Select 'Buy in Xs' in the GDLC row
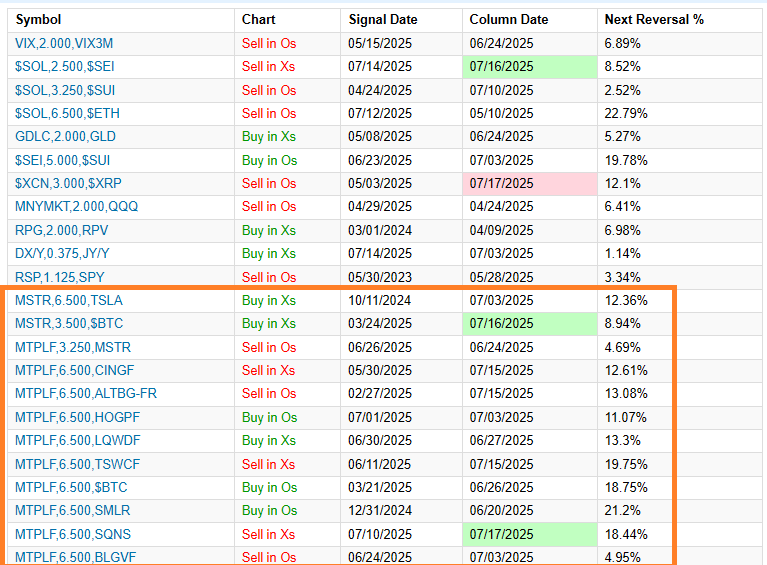767x565 pixels. (269, 136)
